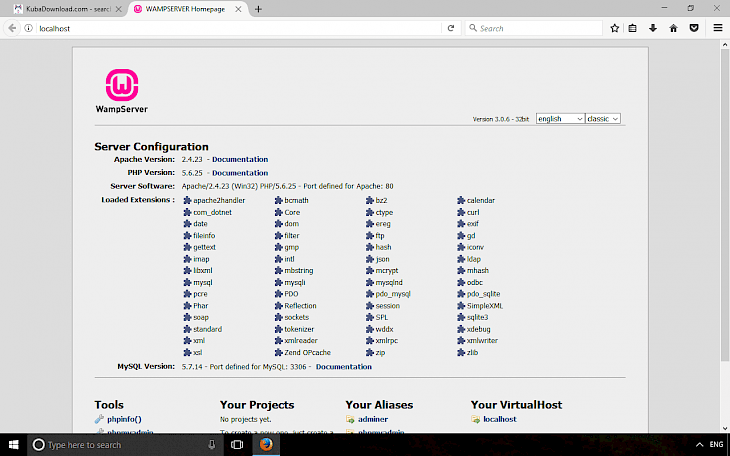Click the page vertical scrollbar thumb
The image size is (730, 456).
[725, 205]
